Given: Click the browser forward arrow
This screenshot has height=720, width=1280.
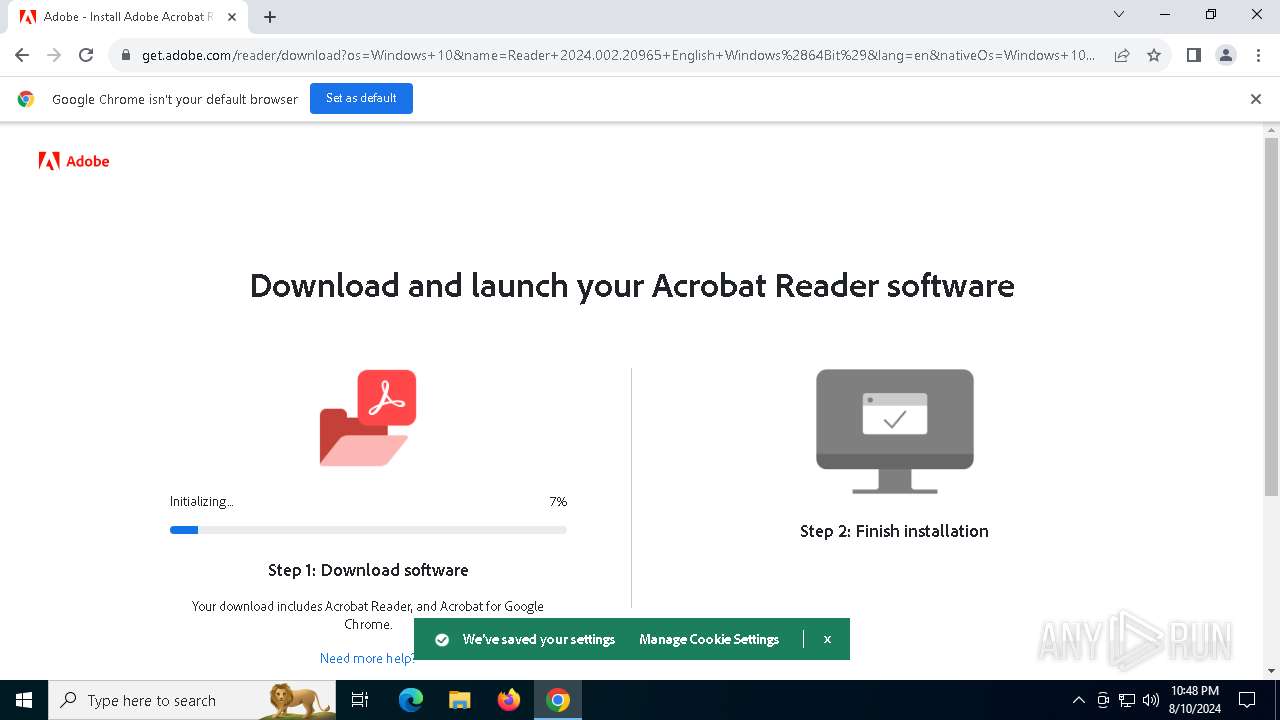Looking at the screenshot, I should (x=54, y=55).
